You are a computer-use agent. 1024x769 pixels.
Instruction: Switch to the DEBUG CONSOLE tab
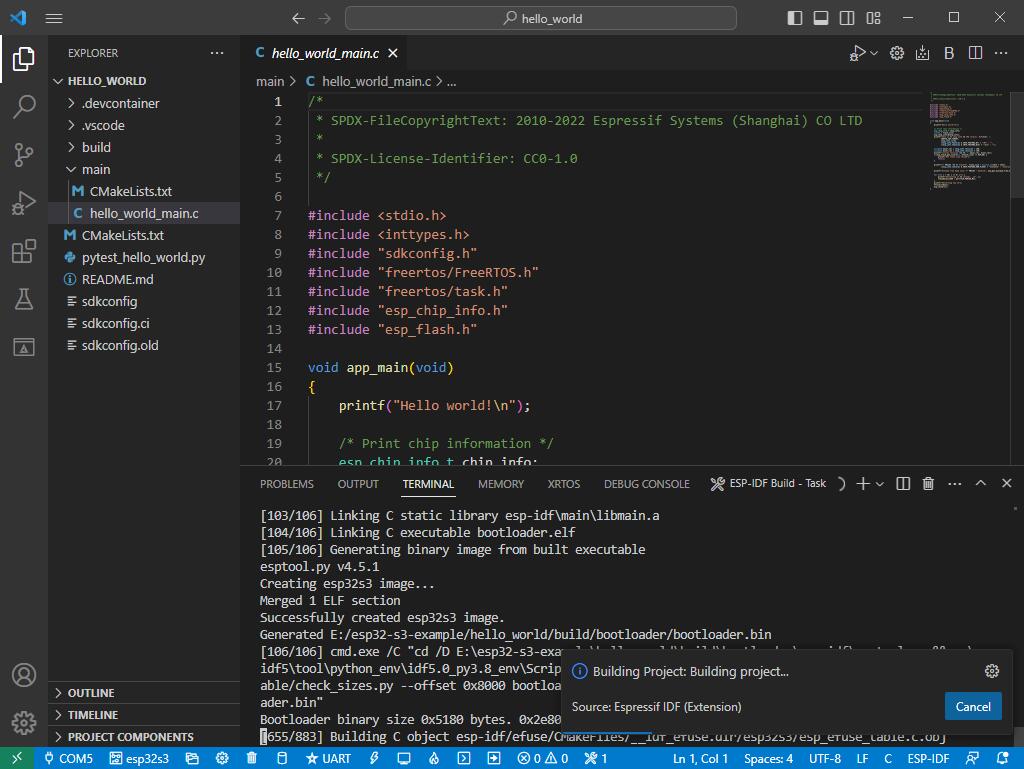tap(646, 484)
